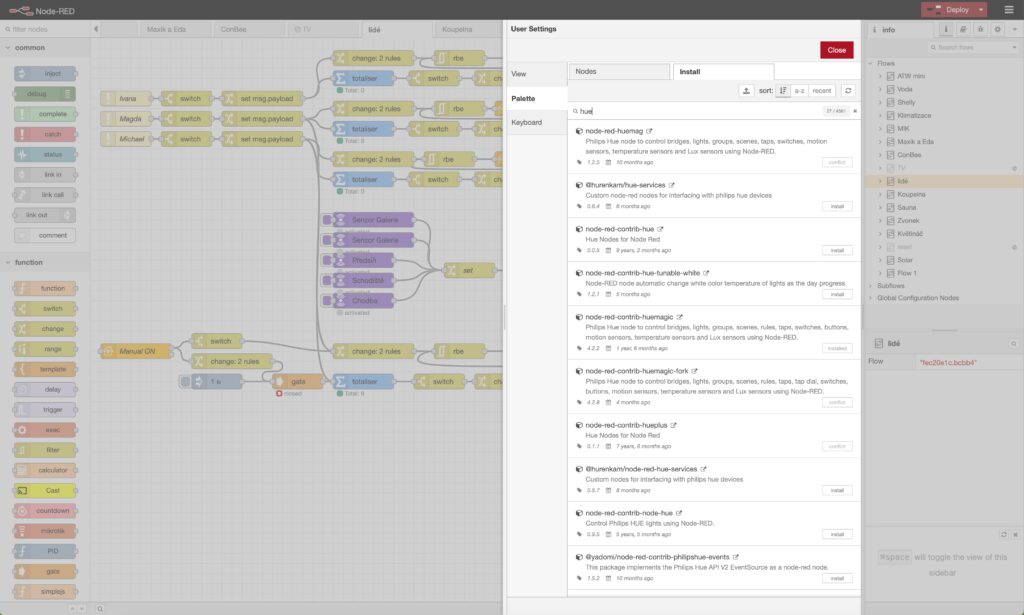Install @hurenkam/node-red-hue-services package
Screen dimensions: 1024x615
click(x=837, y=490)
